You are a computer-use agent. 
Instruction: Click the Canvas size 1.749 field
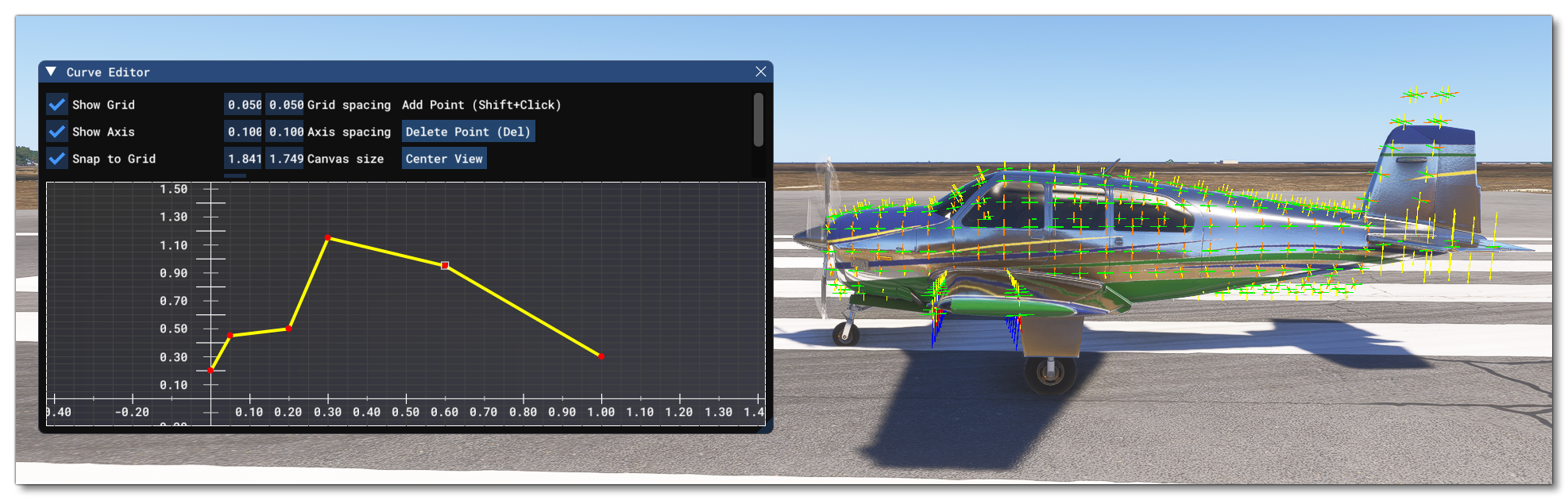[284, 159]
